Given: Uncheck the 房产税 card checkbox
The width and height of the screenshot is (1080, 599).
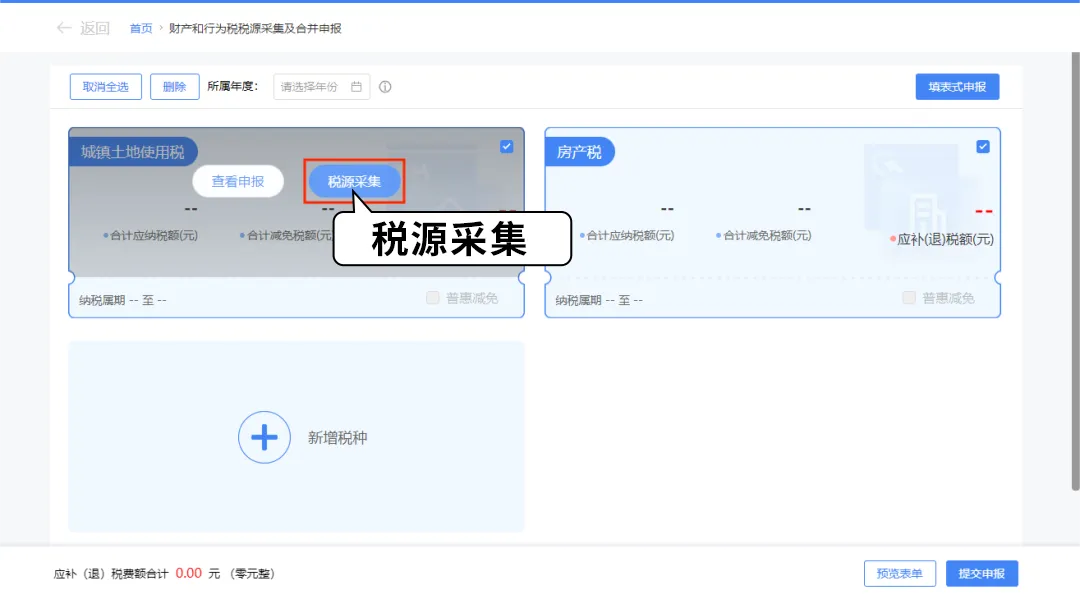Looking at the screenshot, I should (983, 147).
